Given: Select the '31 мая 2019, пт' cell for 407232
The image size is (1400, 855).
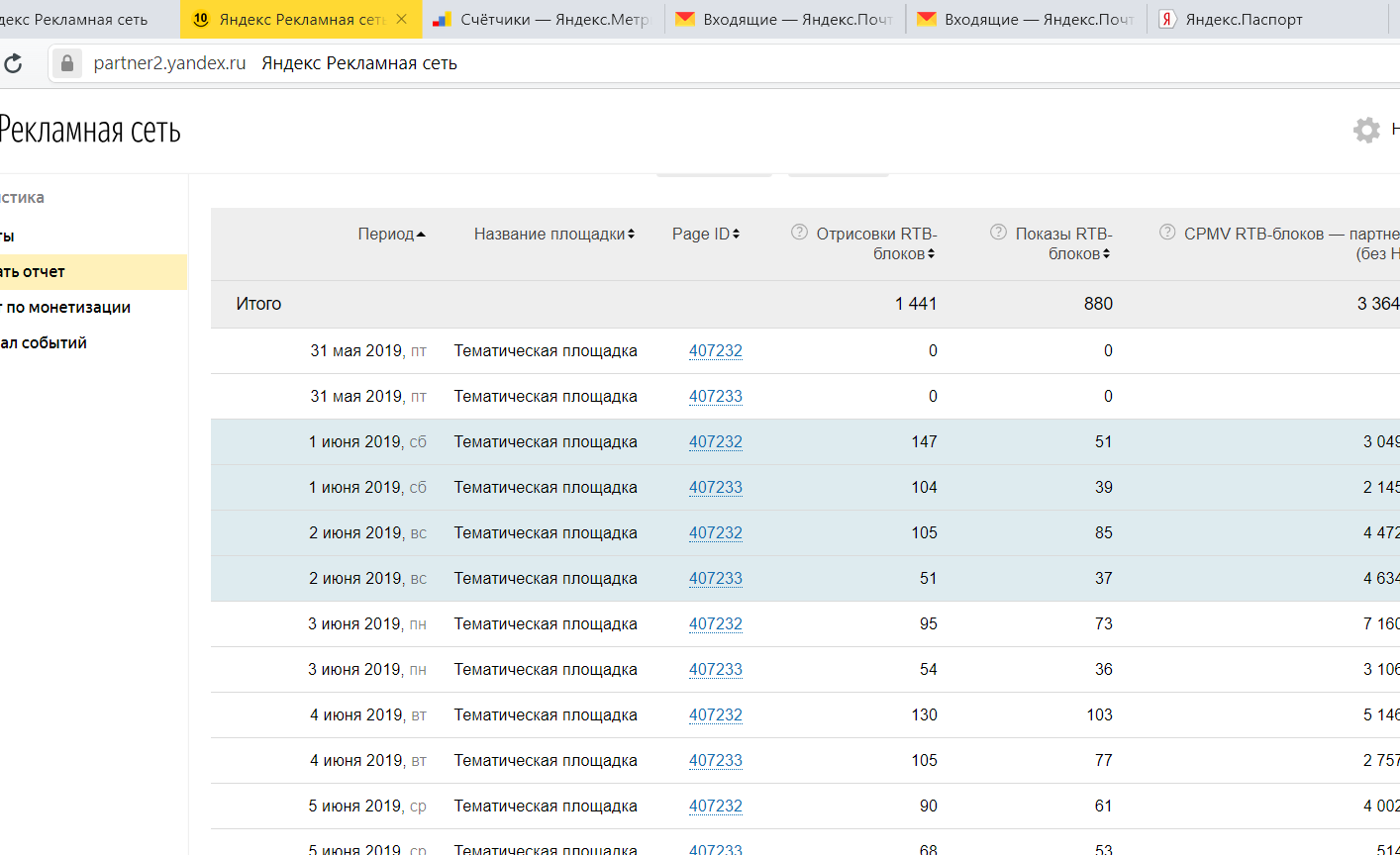Looking at the screenshot, I should tap(368, 351).
